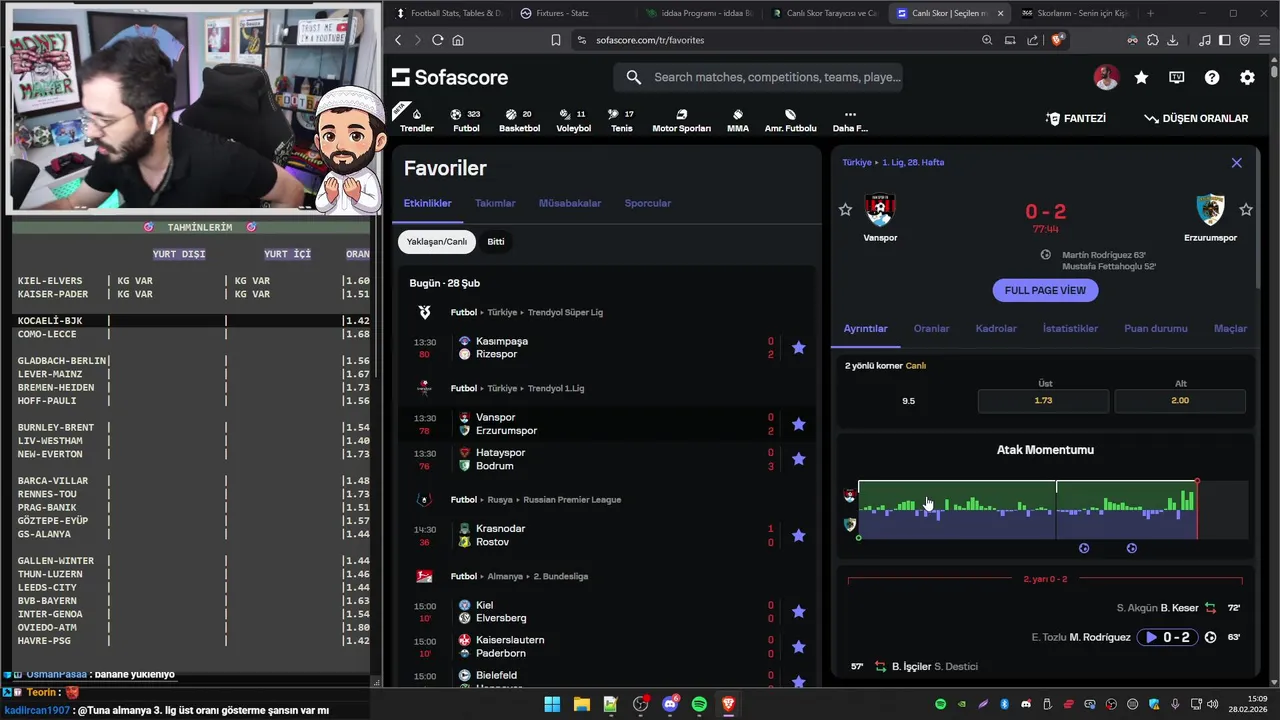Open the Russian Premier League link
Screen dimensions: 1280x720
tap(574, 499)
